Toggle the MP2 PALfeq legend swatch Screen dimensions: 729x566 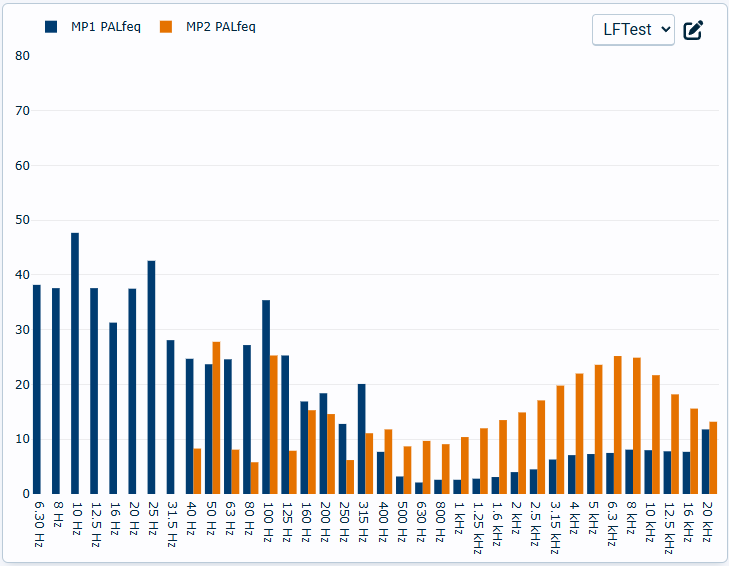coord(166,27)
